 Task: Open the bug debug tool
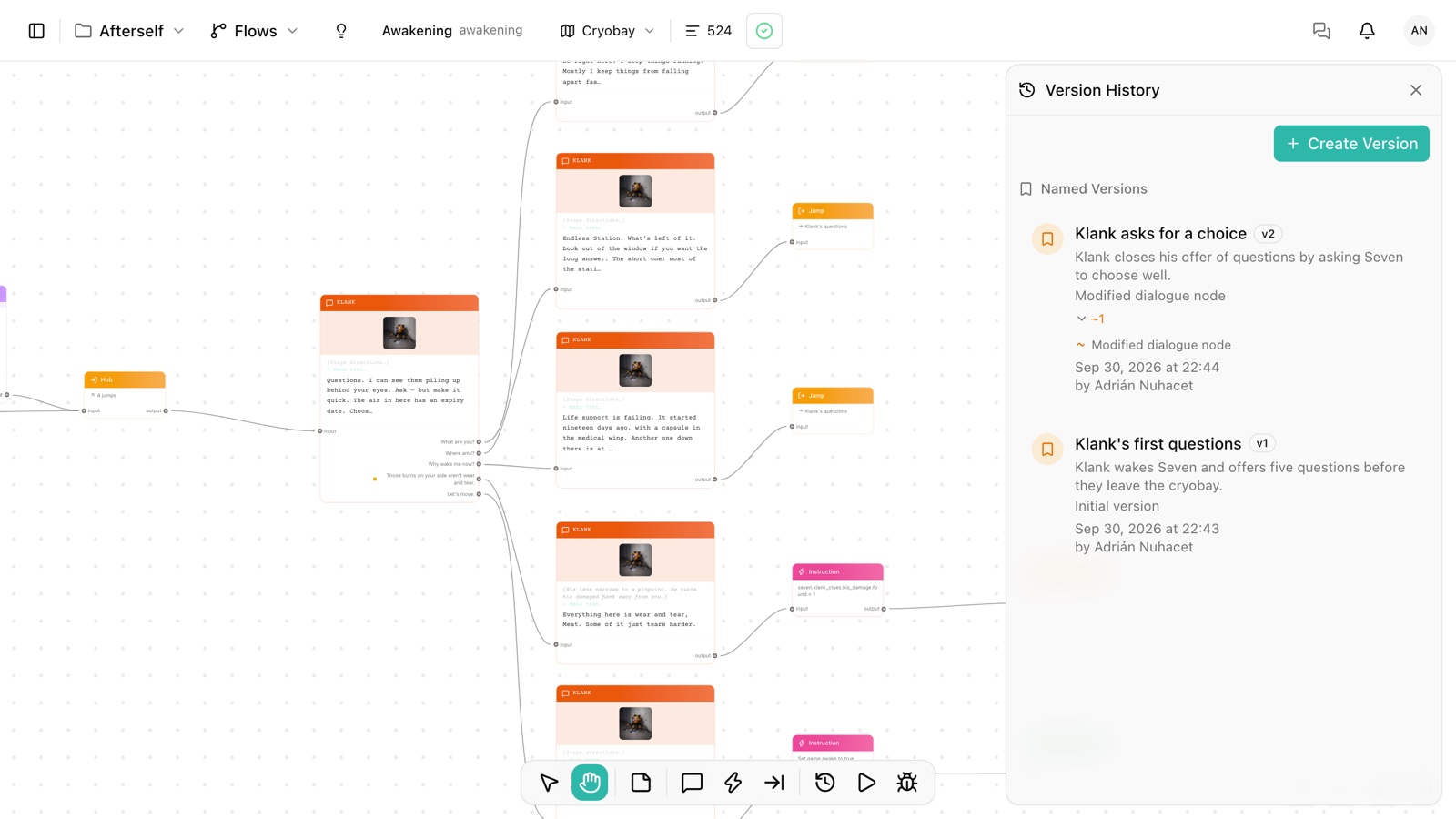tap(907, 783)
